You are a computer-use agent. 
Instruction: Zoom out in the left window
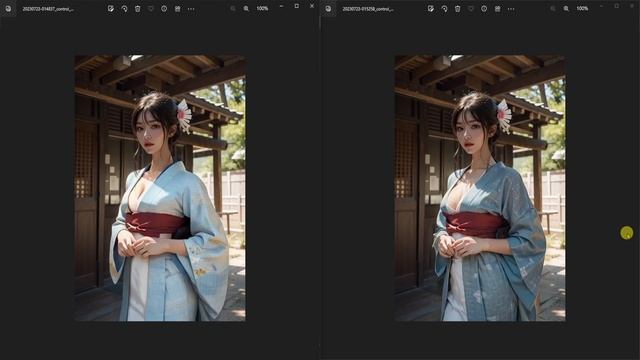(x=233, y=9)
